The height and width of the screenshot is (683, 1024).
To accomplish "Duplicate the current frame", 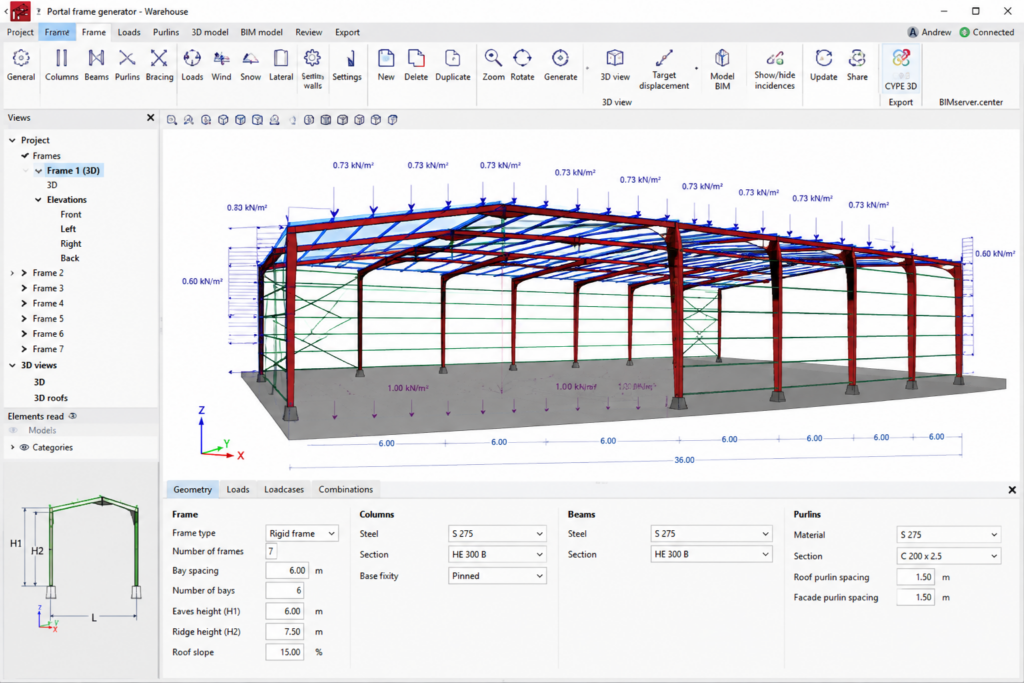I will tap(453, 65).
